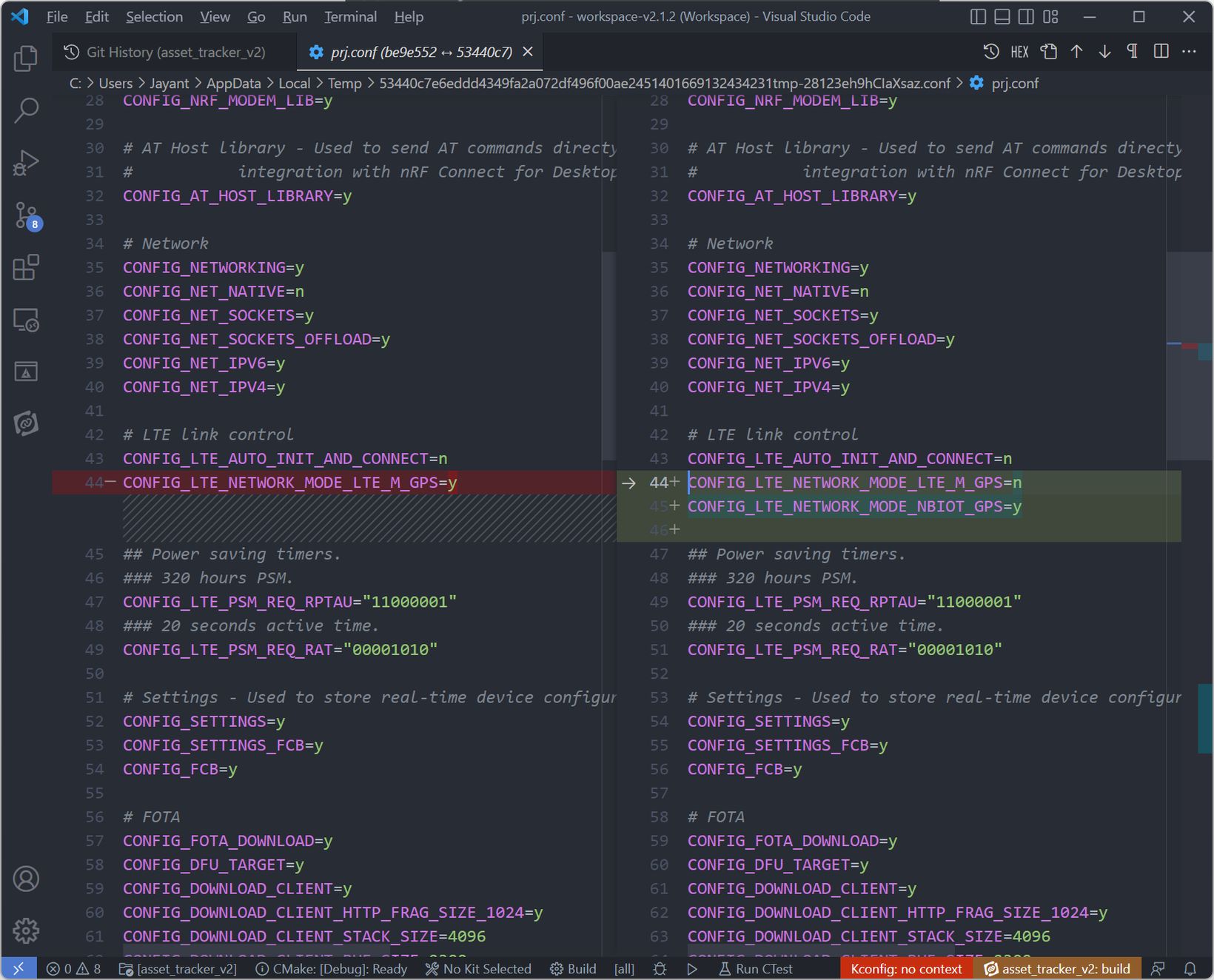
Task: Choose a kit via No Kit Selected
Action: point(478,969)
